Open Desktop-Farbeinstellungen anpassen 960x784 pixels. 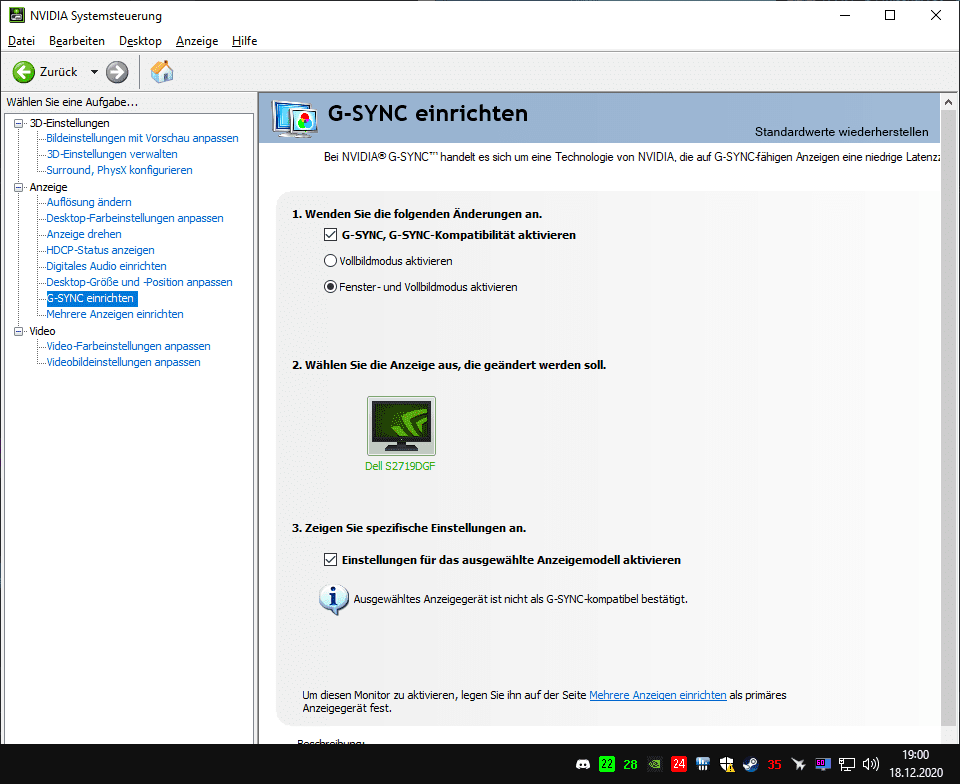[135, 218]
